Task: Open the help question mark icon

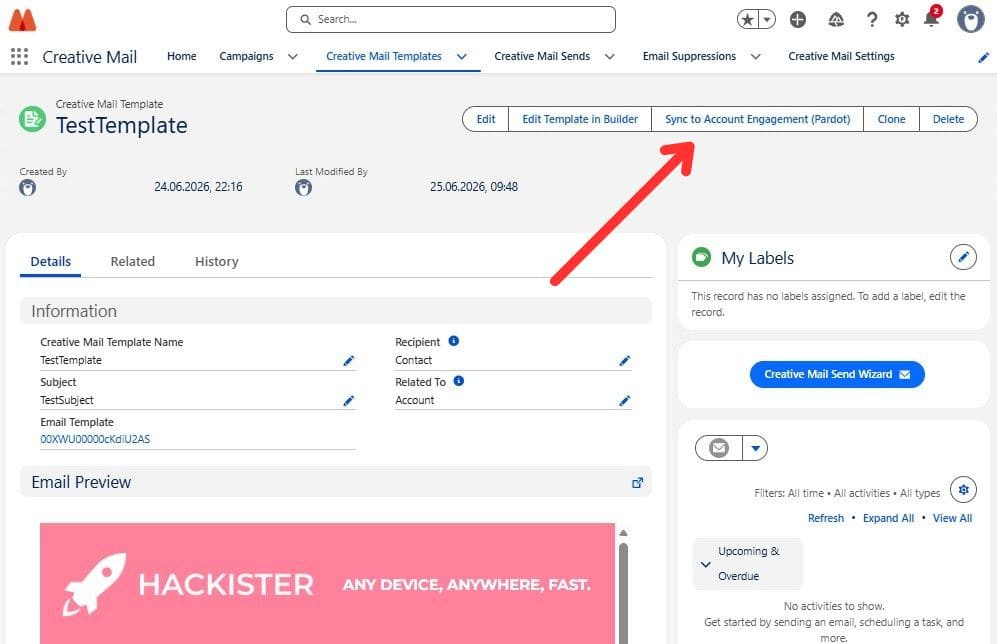Action: [x=872, y=20]
